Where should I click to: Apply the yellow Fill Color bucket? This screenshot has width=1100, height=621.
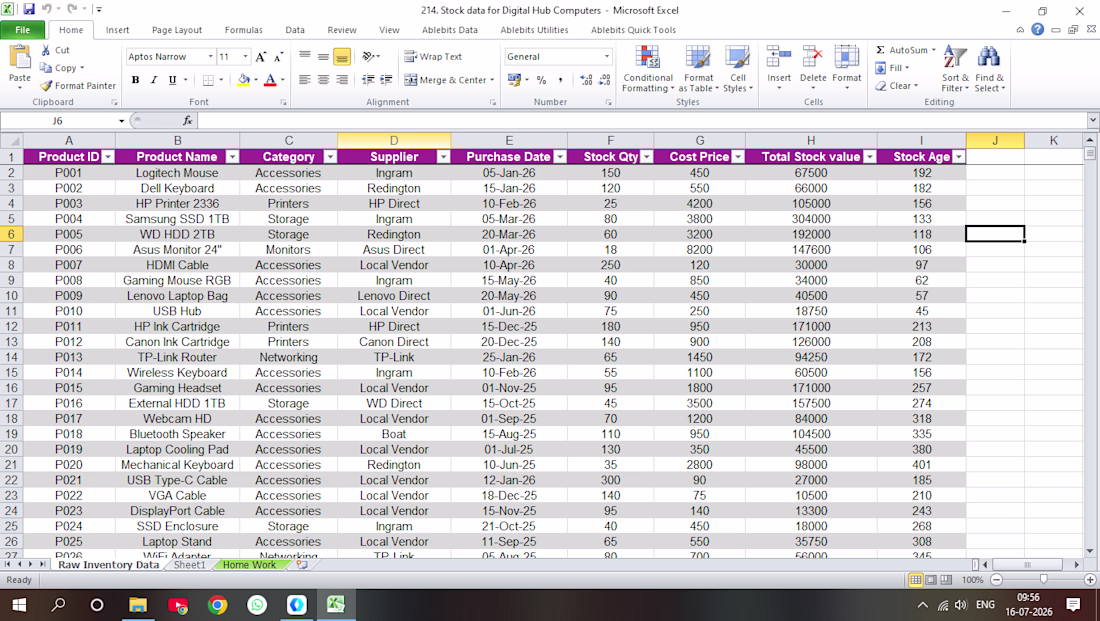[x=243, y=80]
